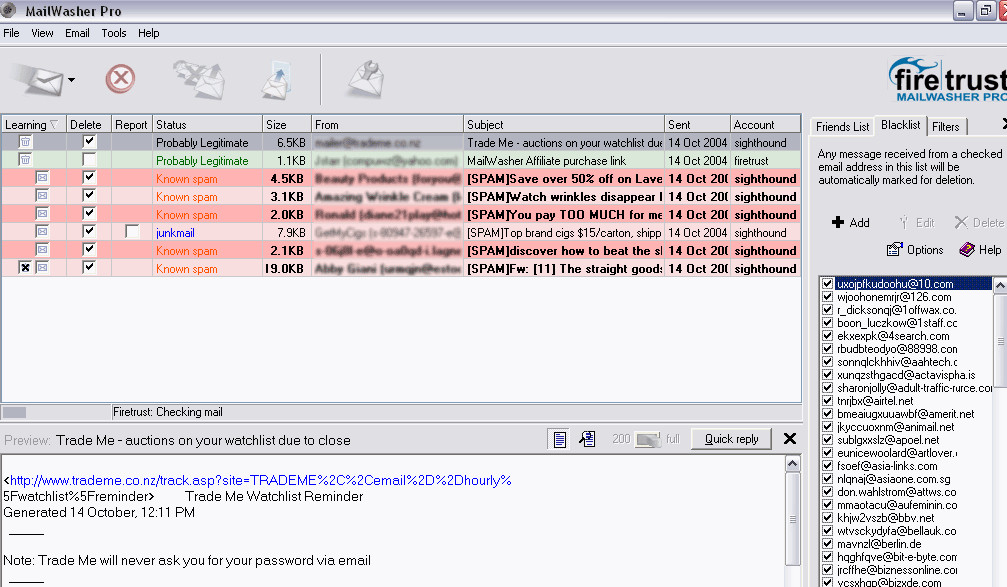Adjust the preview length slider
Screen dimensions: 1007x587
pos(647,439)
